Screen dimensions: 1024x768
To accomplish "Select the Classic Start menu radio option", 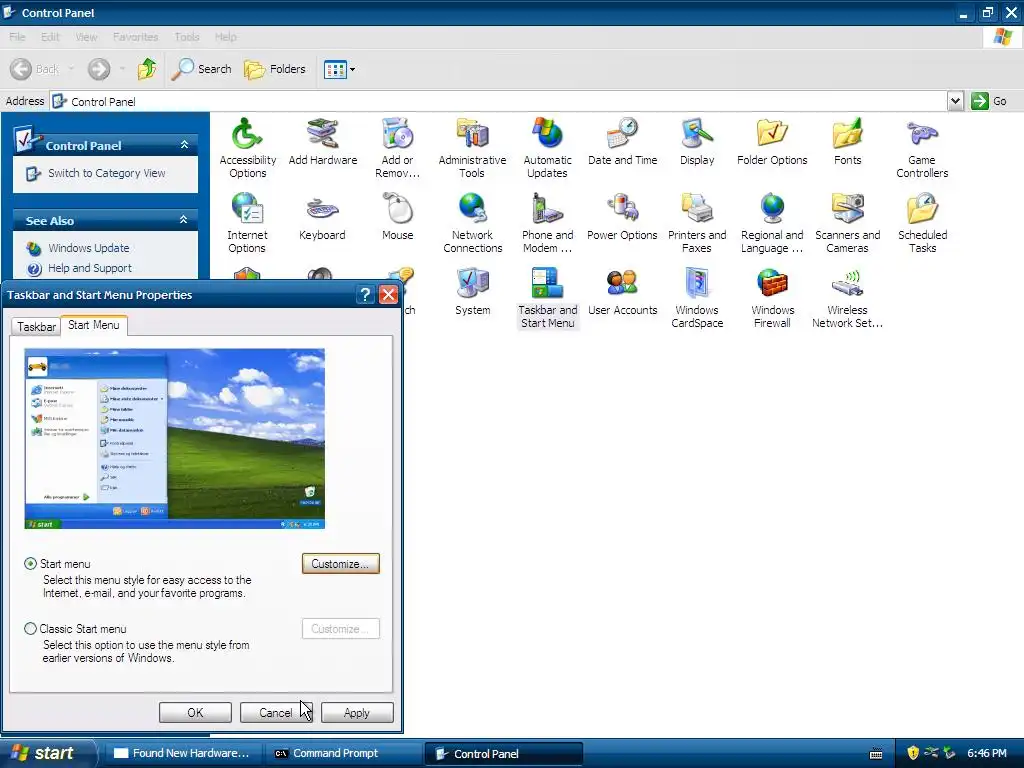I will (x=30, y=628).
